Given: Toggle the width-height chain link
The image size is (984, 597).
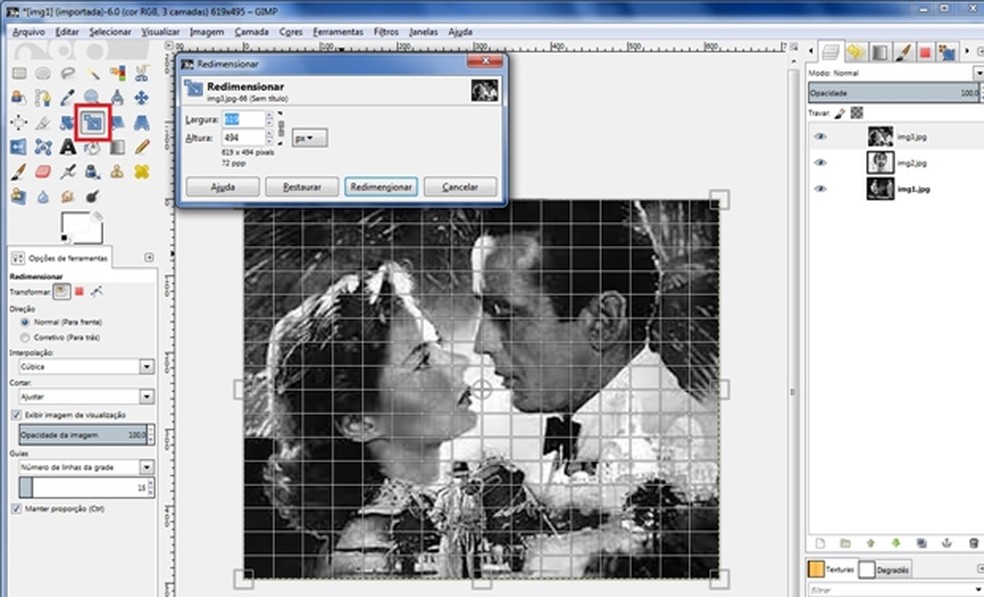Looking at the screenshot, I should coord(281,128).
